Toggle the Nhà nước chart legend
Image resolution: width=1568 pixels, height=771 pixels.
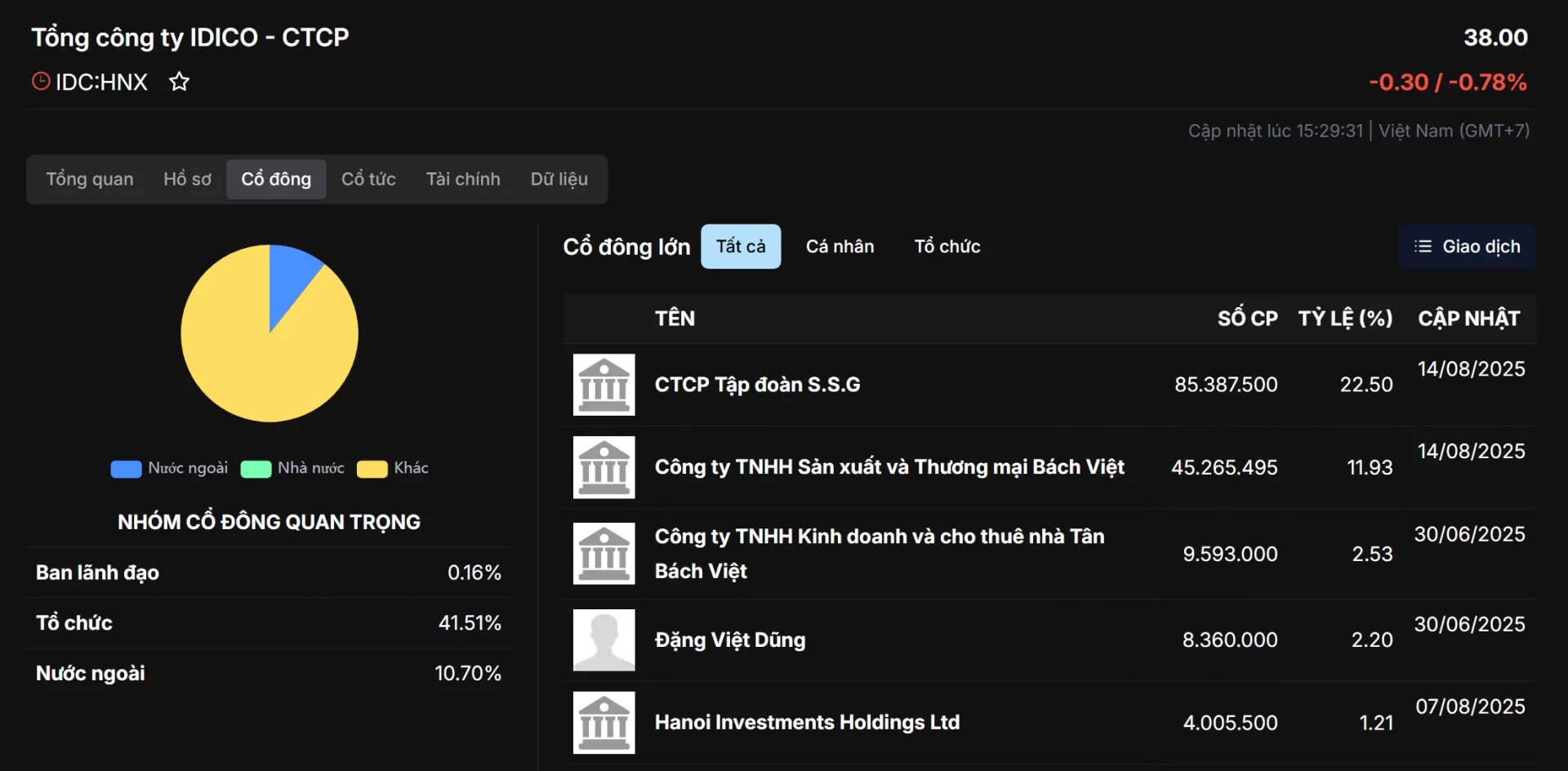293,469
